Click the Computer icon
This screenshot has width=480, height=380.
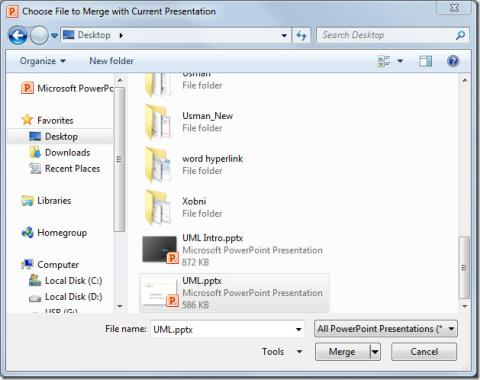27,264
